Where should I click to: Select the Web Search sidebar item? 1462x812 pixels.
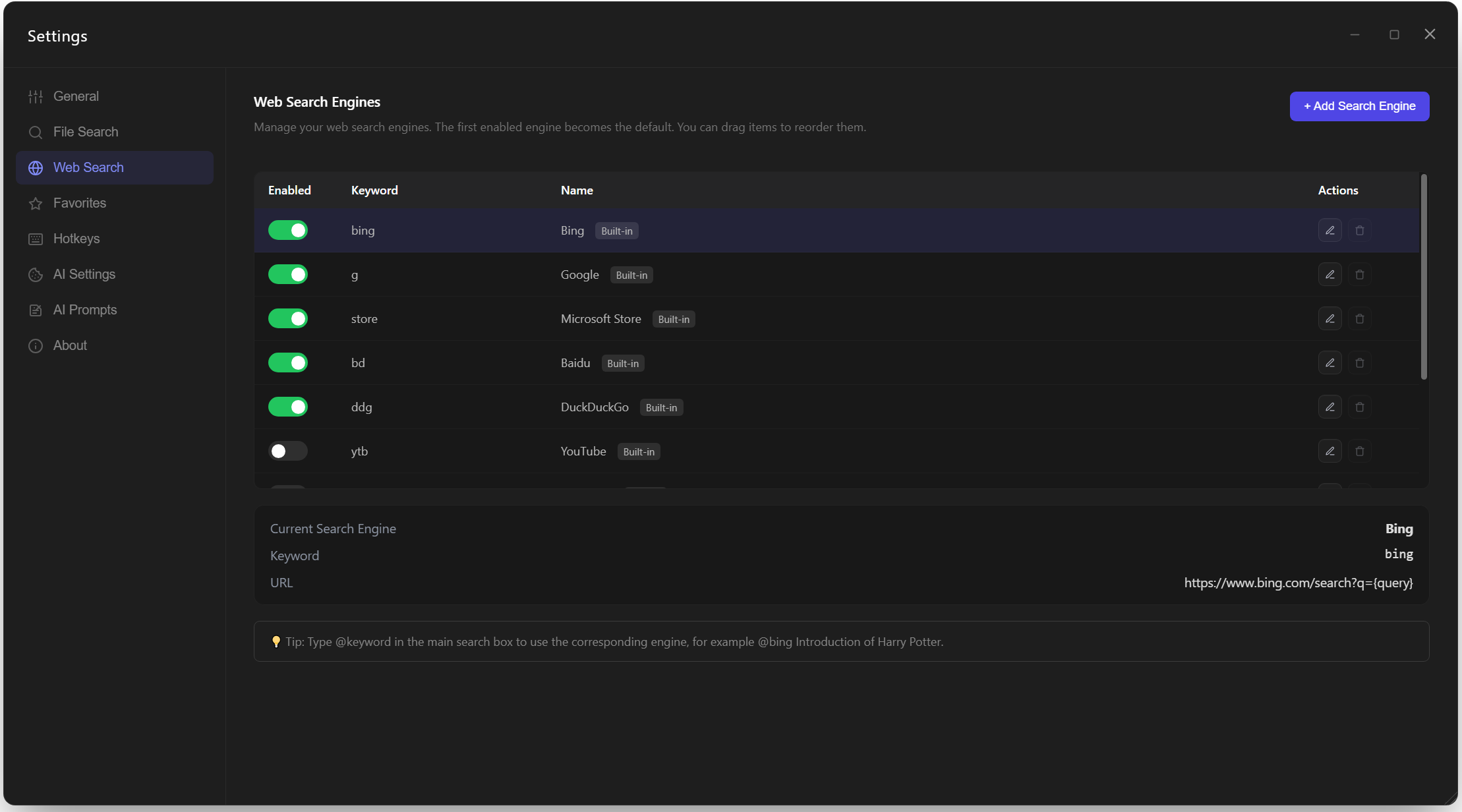(x=115, y=167)
